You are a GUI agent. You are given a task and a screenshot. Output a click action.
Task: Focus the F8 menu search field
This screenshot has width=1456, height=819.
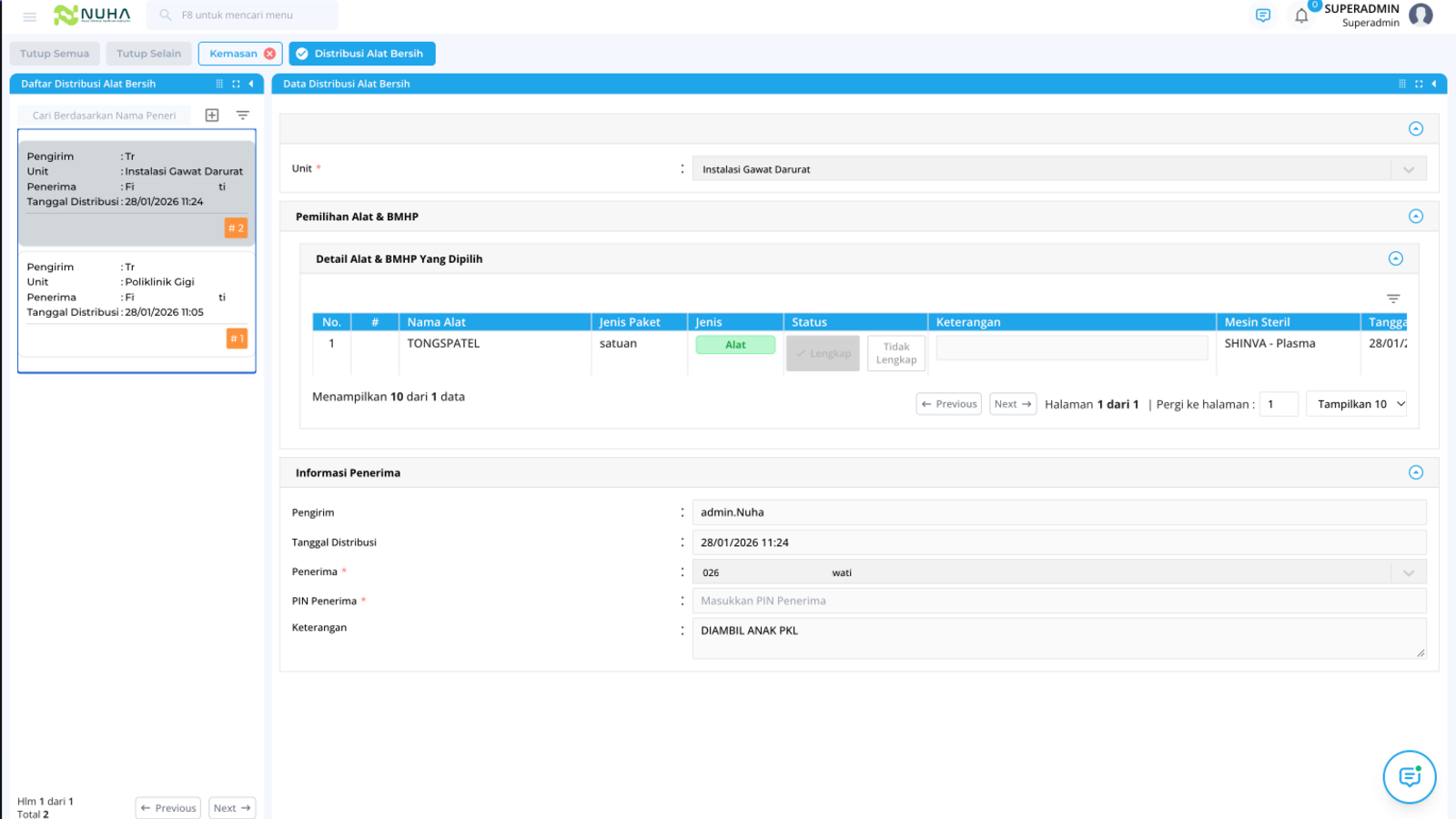point(243,15)
